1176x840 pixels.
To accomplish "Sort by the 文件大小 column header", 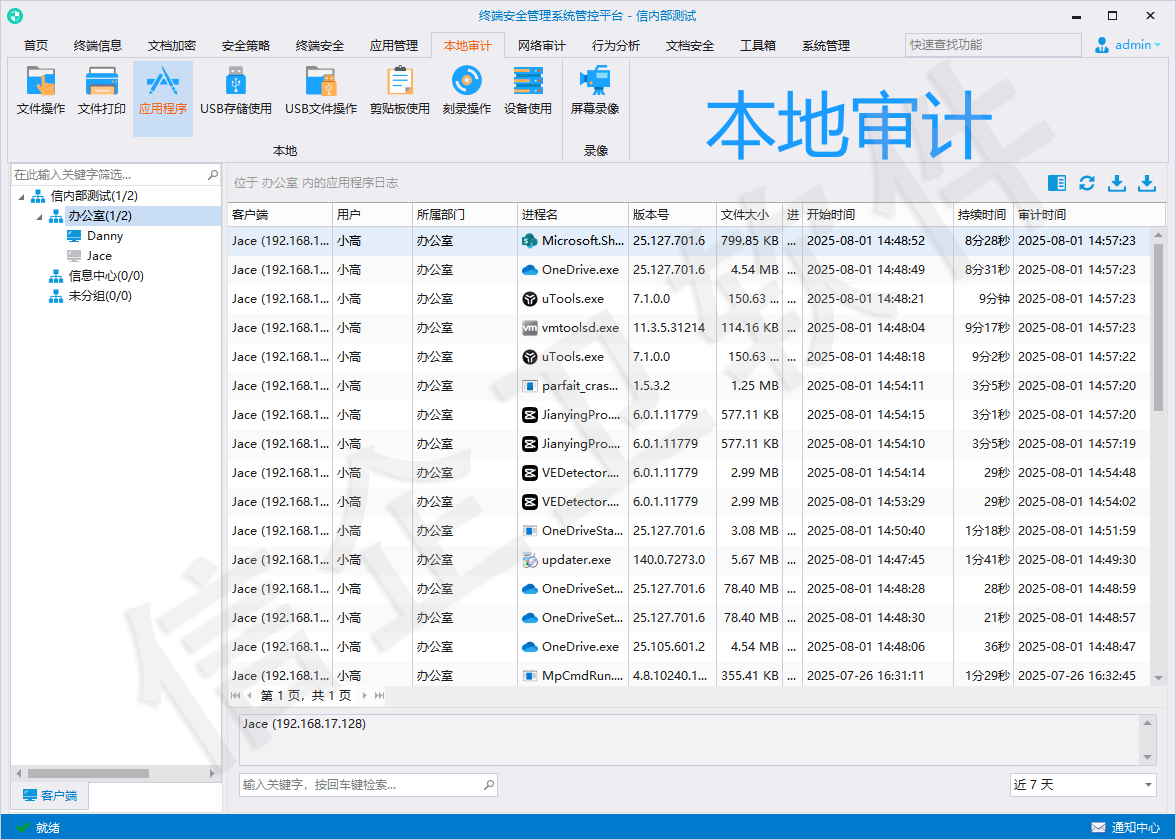I will click(x=749, y=214).
